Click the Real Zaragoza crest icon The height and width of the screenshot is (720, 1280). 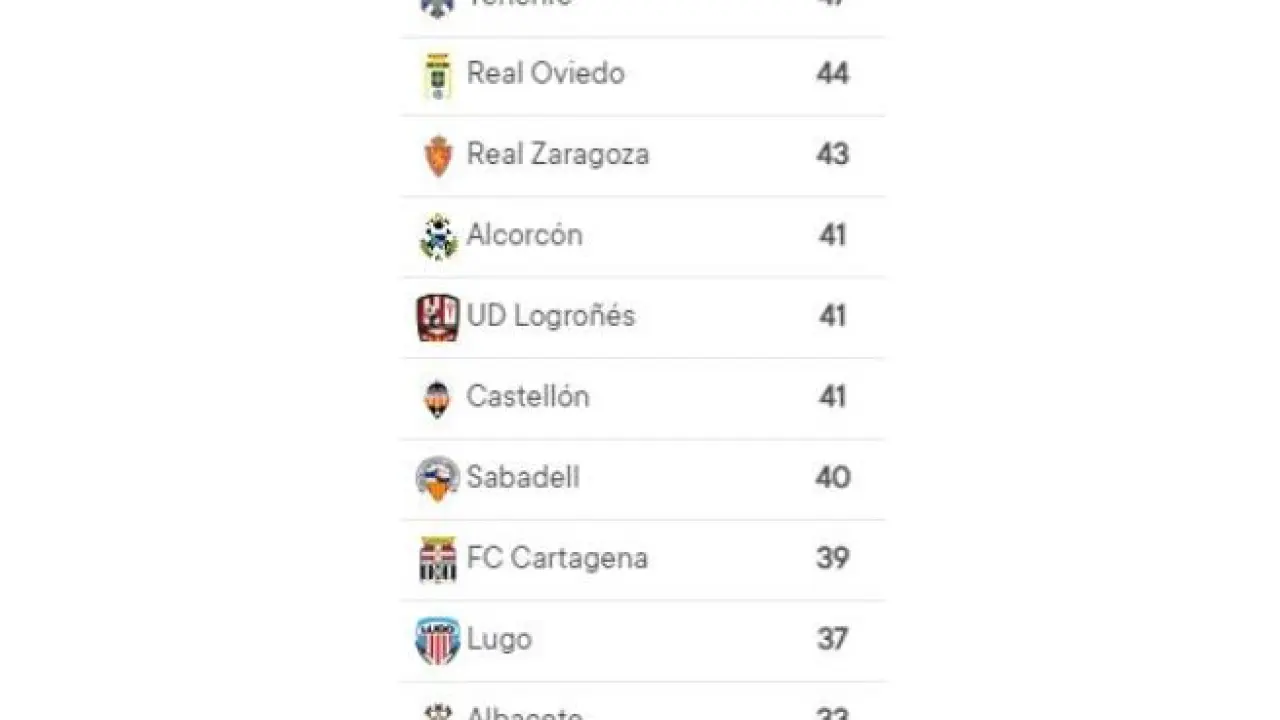pyautogui.click(x=438, y=156)
